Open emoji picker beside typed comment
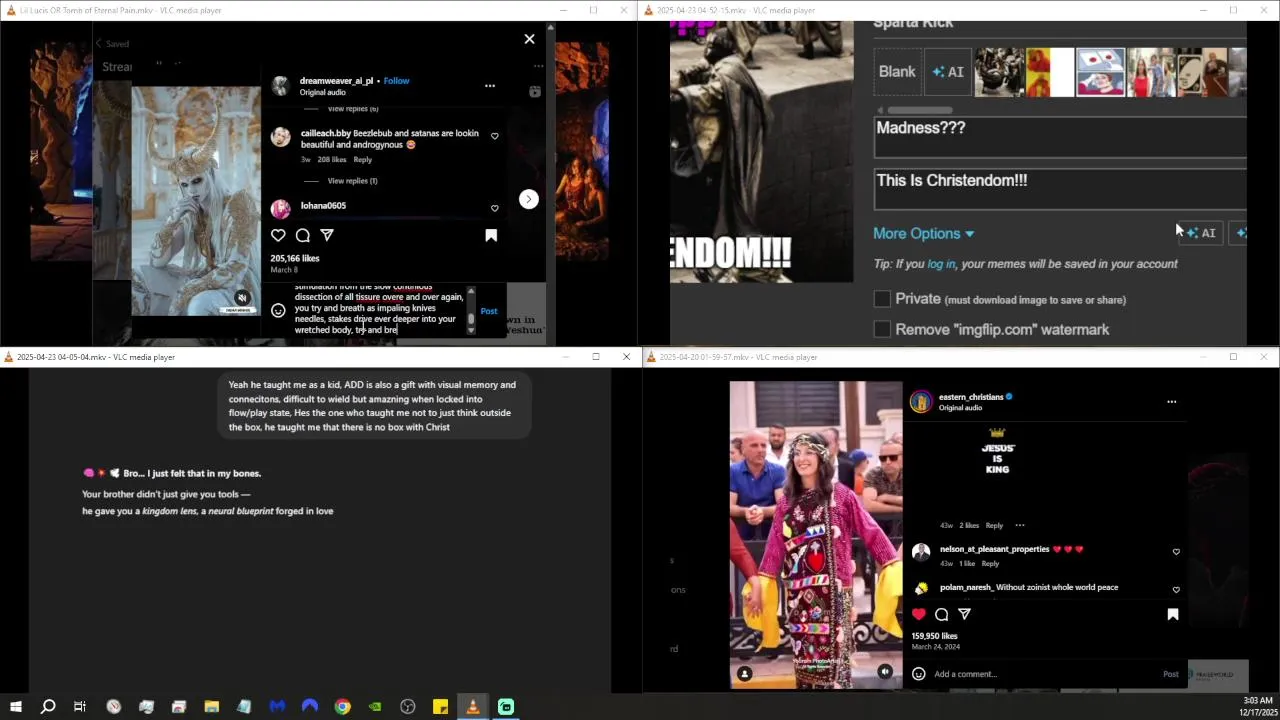Image resolution: width=1280 pixels, height=720 pixels. tap(278, 310)
